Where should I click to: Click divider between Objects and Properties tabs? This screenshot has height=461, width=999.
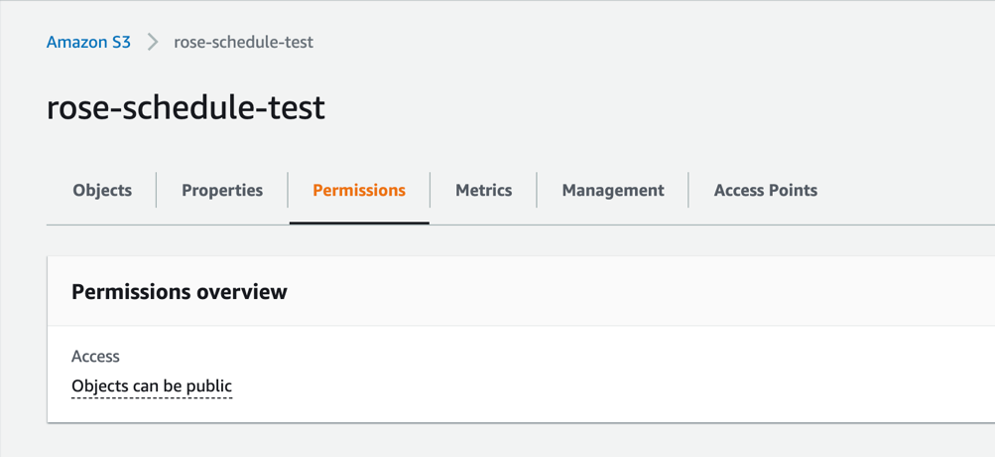click(x=157, y=190)
